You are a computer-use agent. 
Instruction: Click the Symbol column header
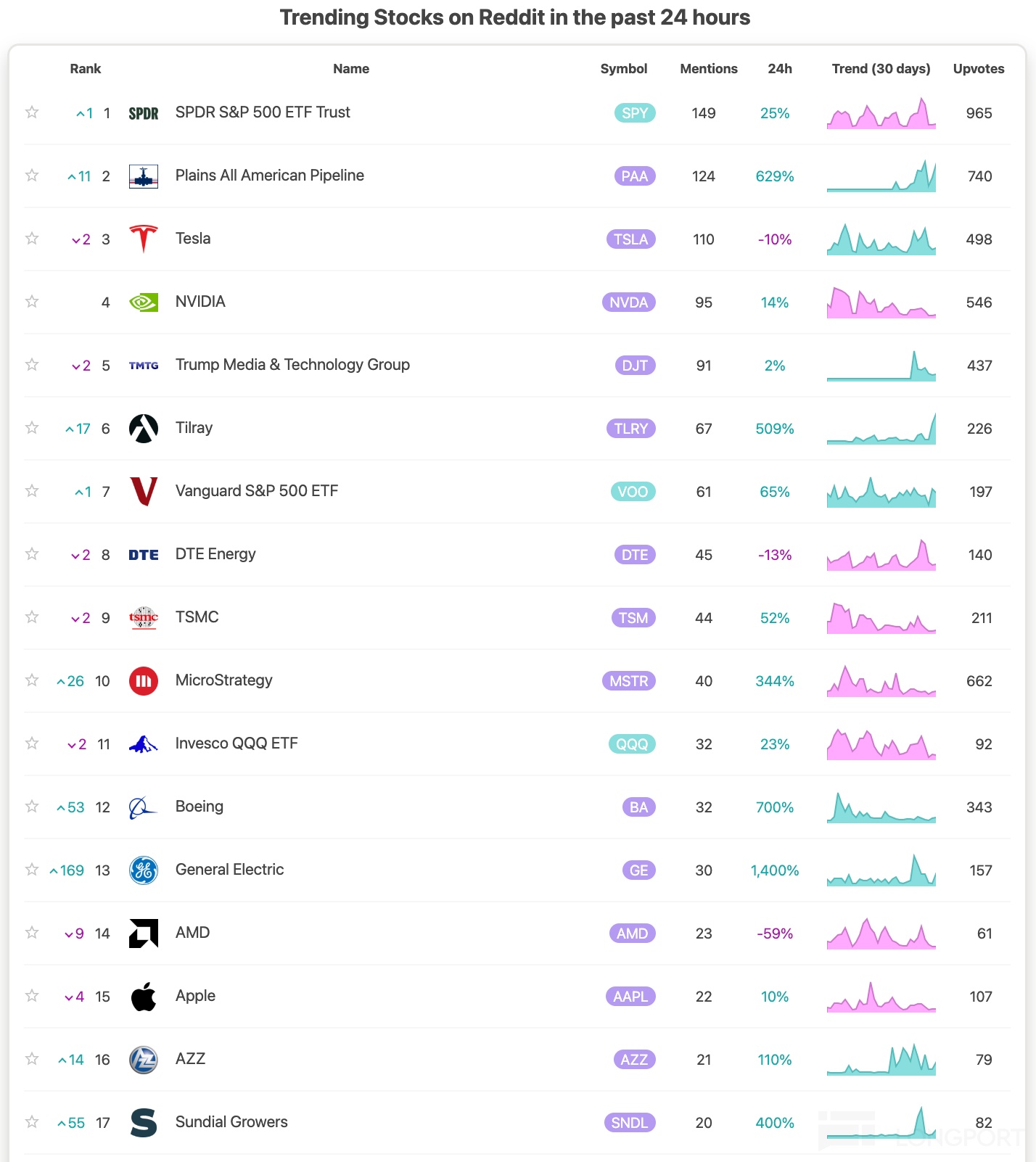click(x=623, y=69)
